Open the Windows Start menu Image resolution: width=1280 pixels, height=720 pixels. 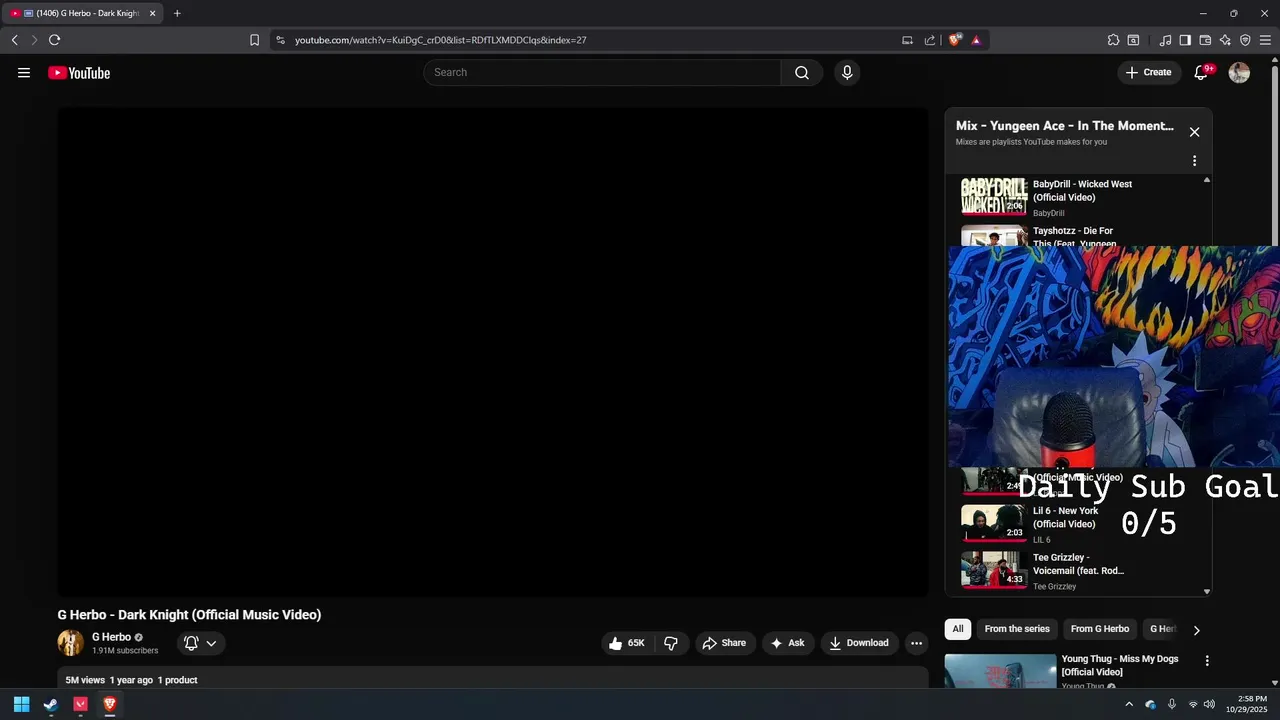click(x=21, y=704)
